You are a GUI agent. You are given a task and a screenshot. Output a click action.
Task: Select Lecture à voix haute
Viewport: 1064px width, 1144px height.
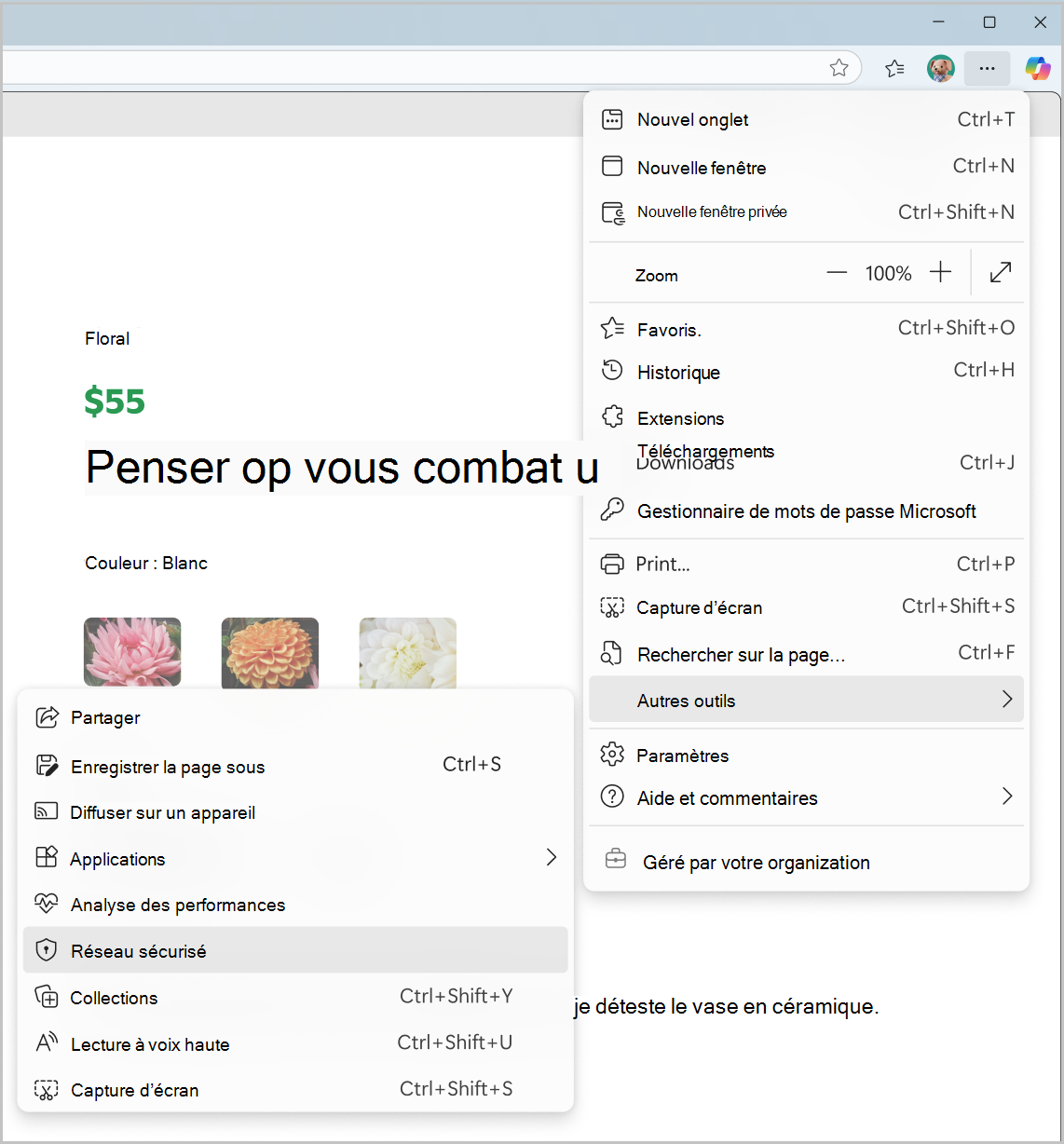click(295, 1043)
